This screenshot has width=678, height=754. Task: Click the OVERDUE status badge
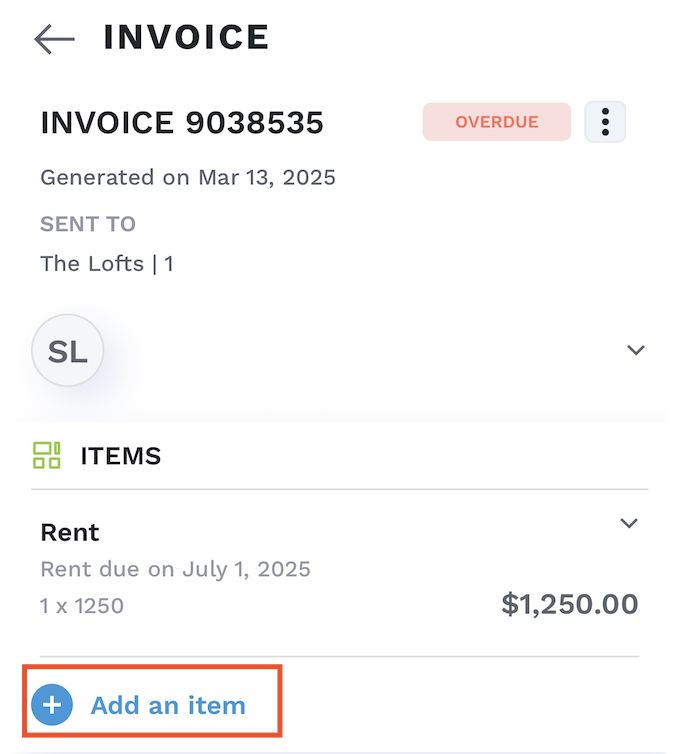496,122
